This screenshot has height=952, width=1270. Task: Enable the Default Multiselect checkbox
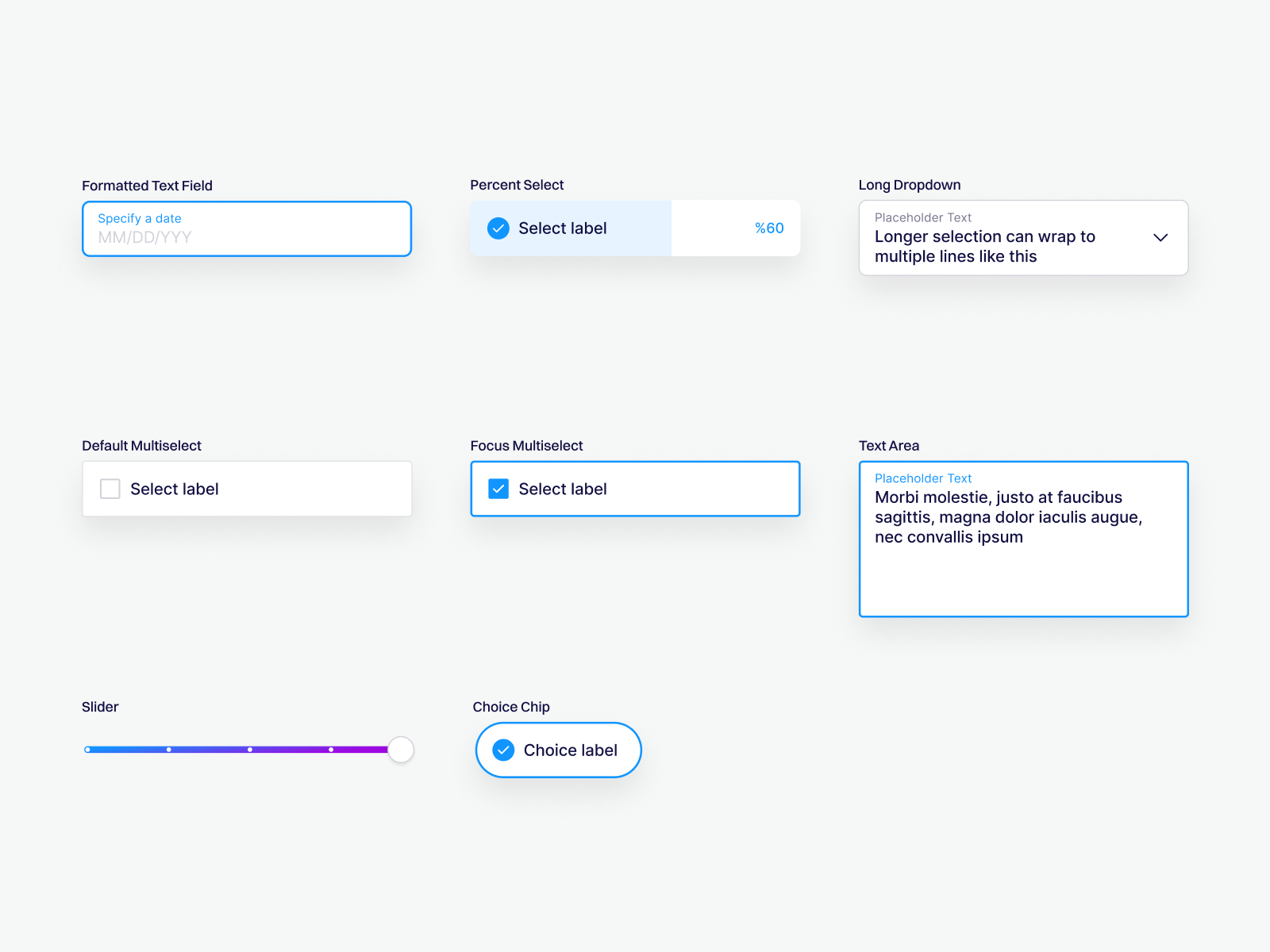click(110, 489)
